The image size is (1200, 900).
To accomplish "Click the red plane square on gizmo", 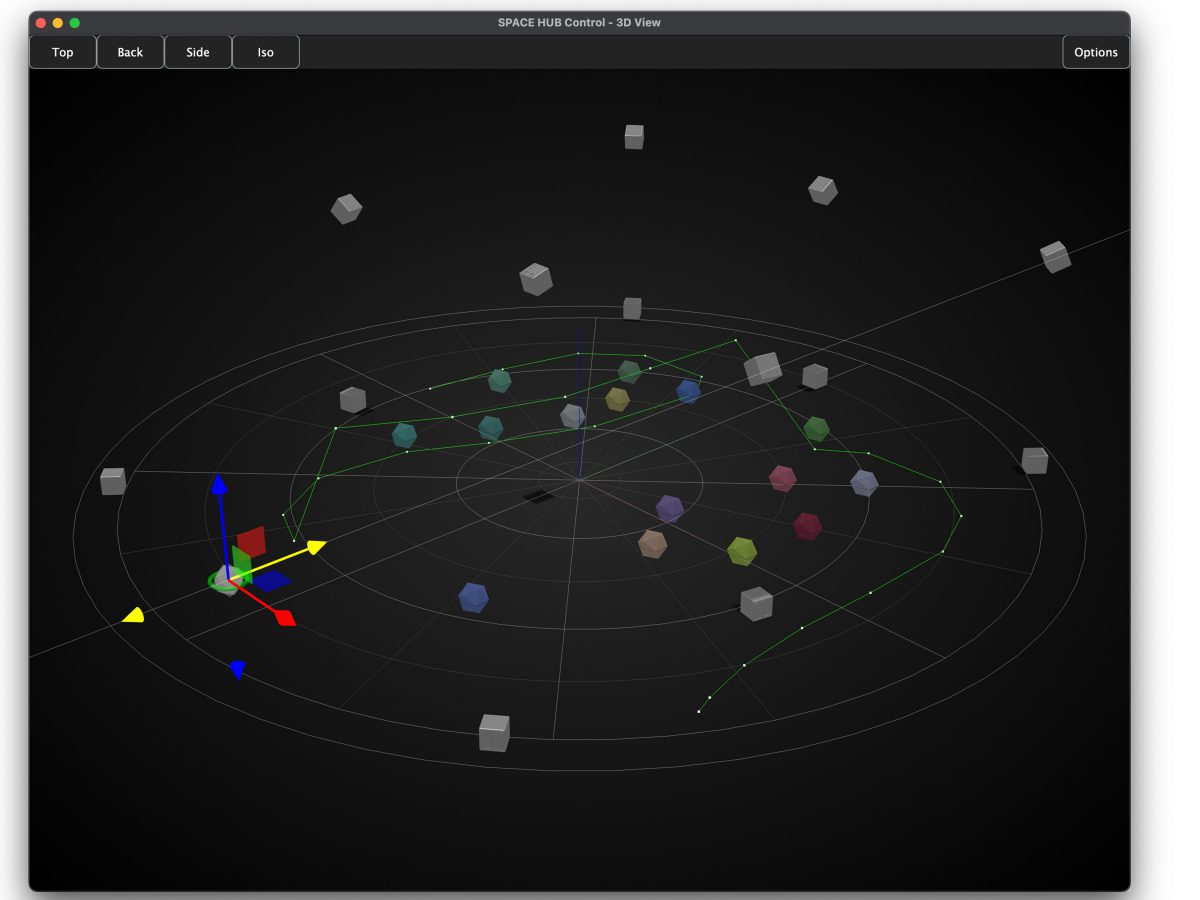I will point(252,541).
